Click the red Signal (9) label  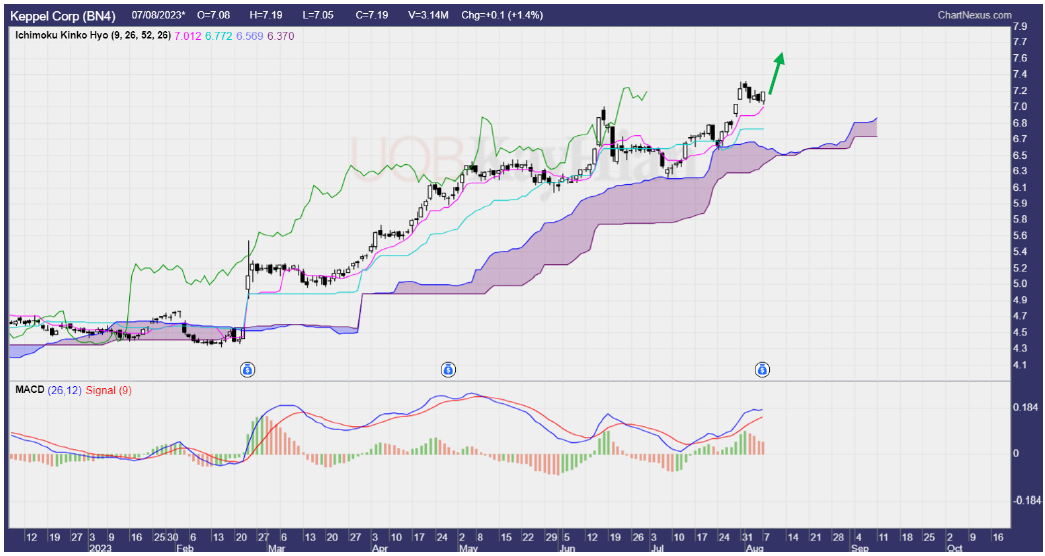109,390
